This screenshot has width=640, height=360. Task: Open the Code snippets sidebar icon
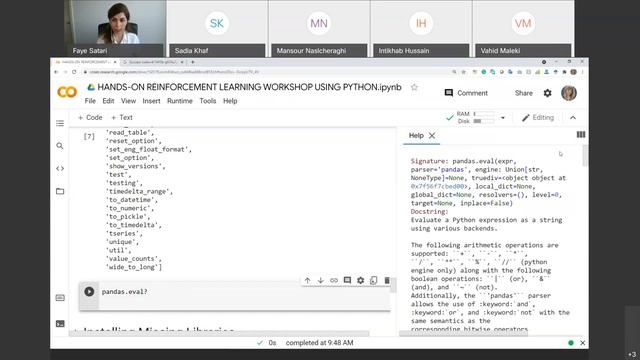click(x=60, y=168)
